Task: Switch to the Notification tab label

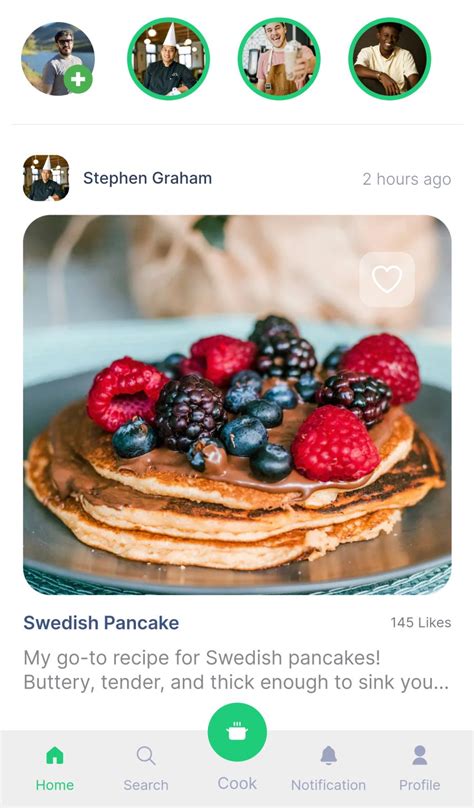Action: pyautogui.click(x=328, y=785)
